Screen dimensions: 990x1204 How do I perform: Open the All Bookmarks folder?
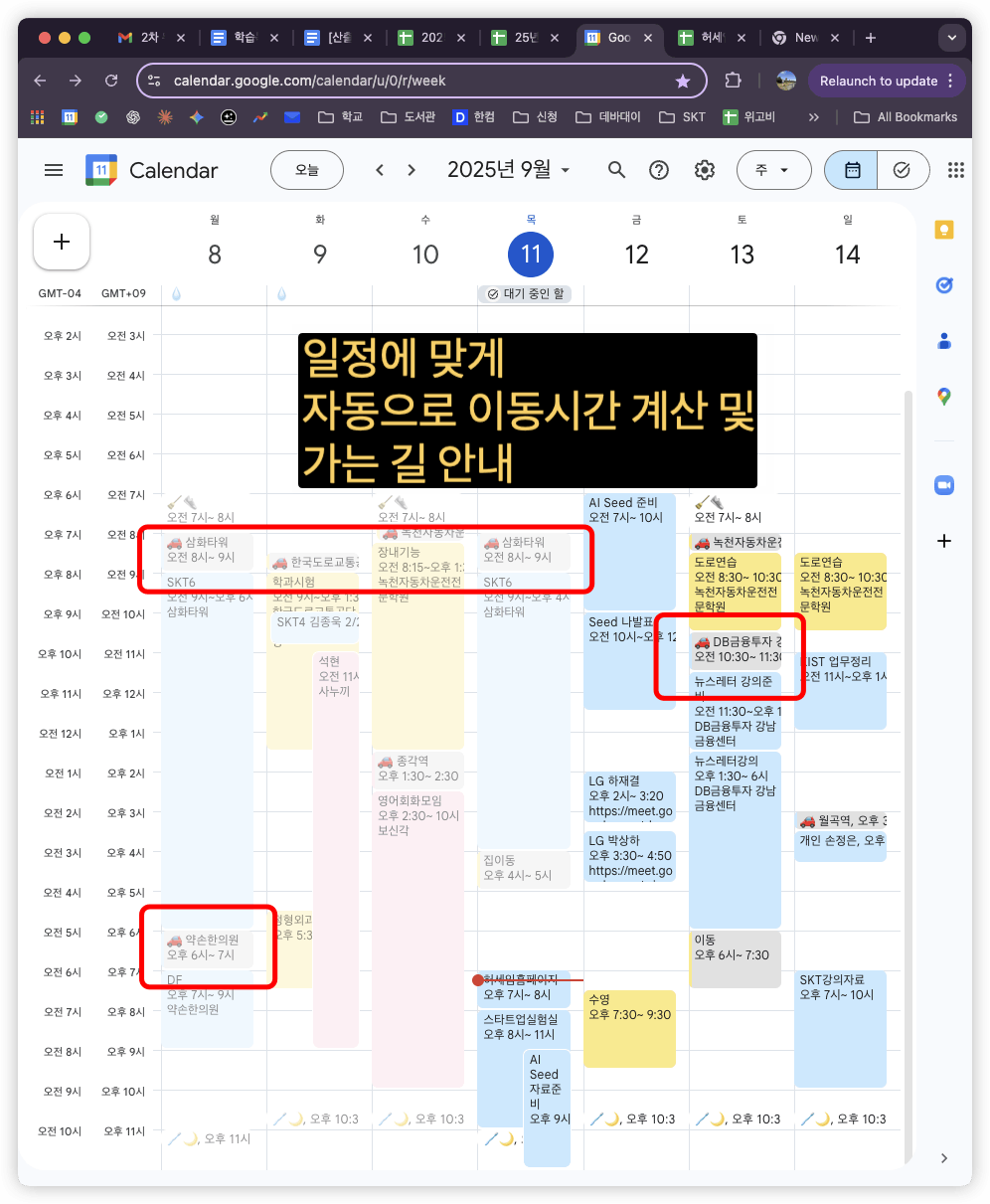[x=906, y=116]
